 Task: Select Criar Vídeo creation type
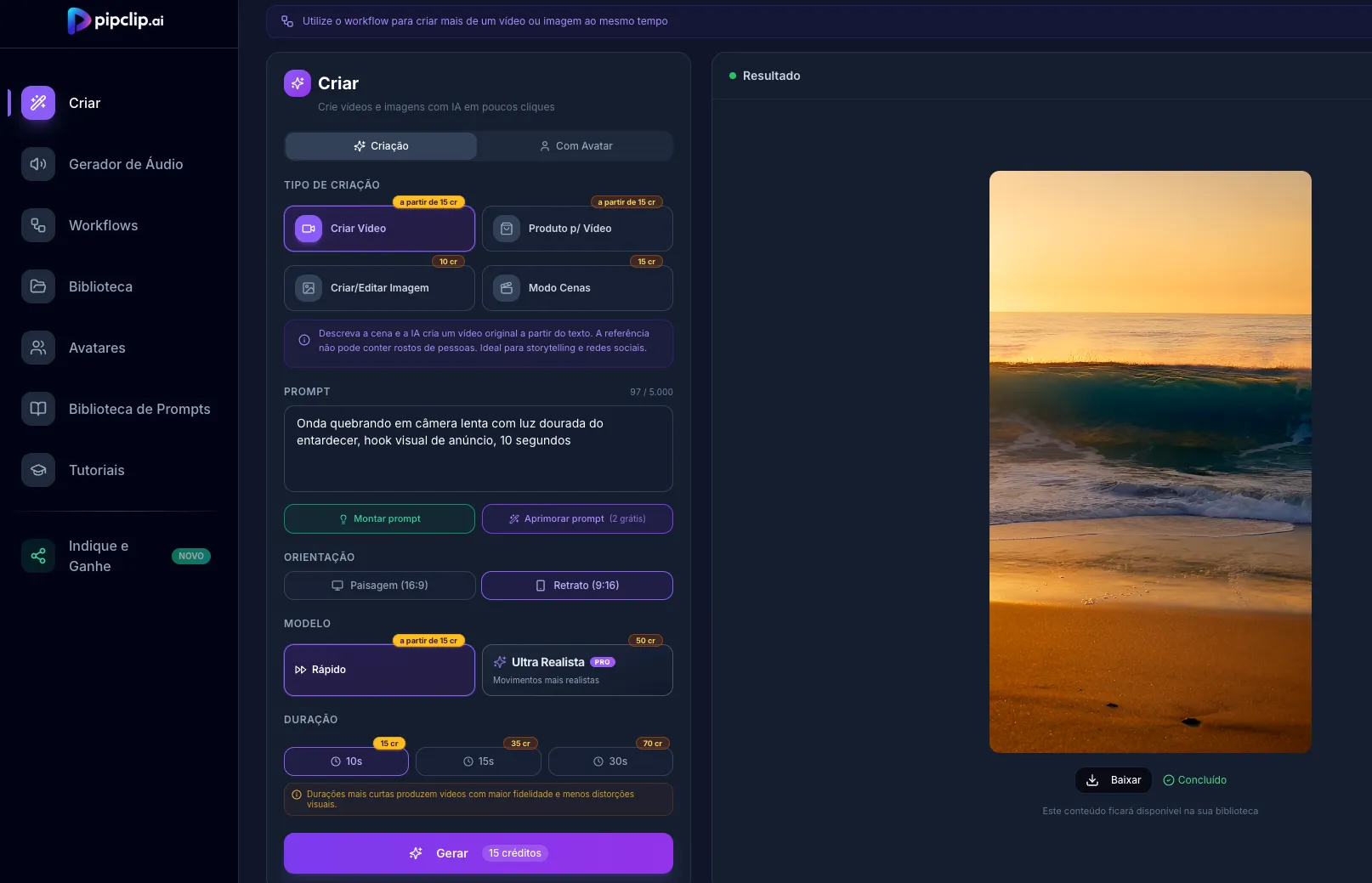tap(379, 229)
